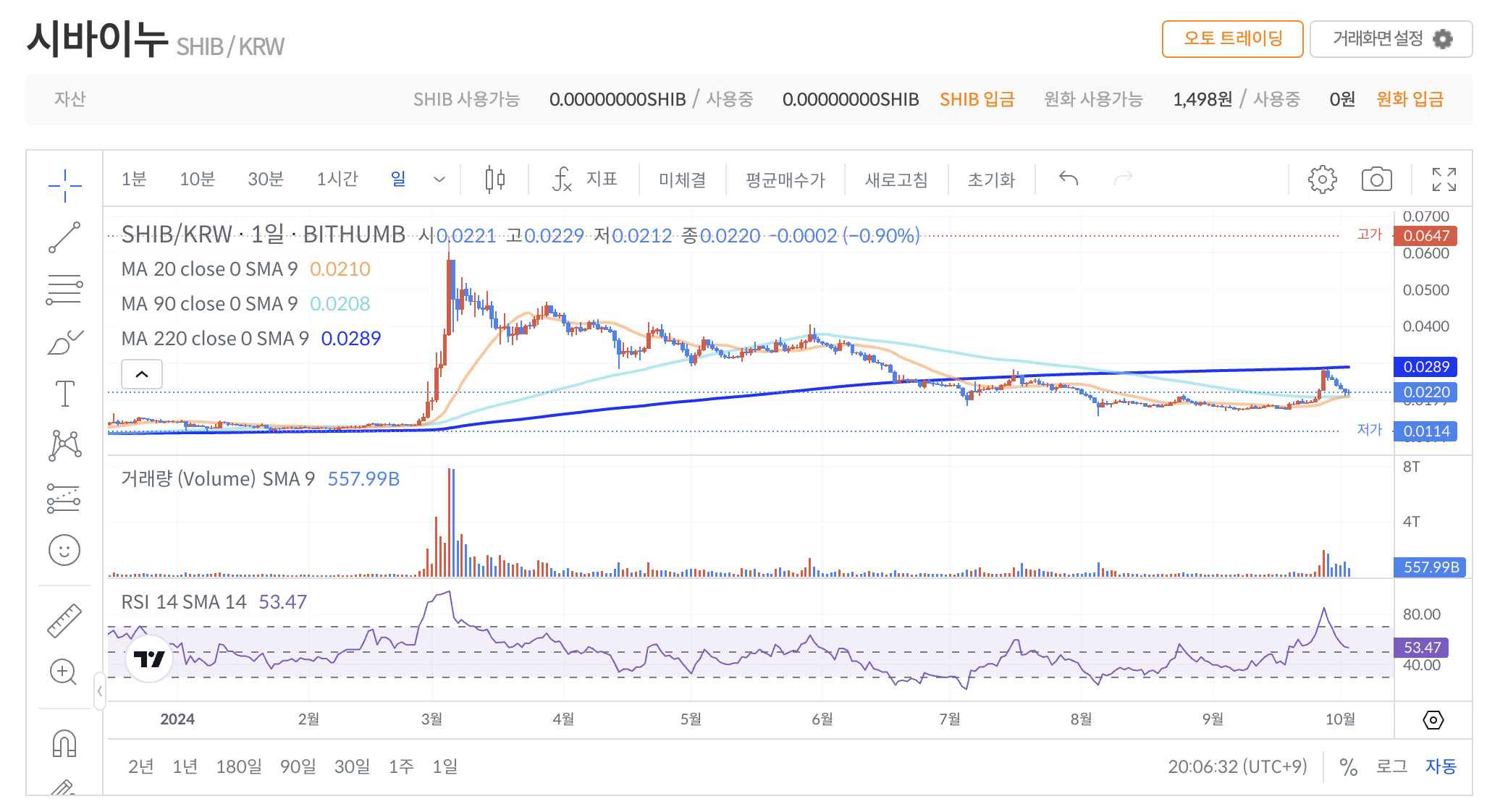This screenshot has height=812, width=1487.
Task: Open chart settings gear icon
Action: click(1322, 179)
